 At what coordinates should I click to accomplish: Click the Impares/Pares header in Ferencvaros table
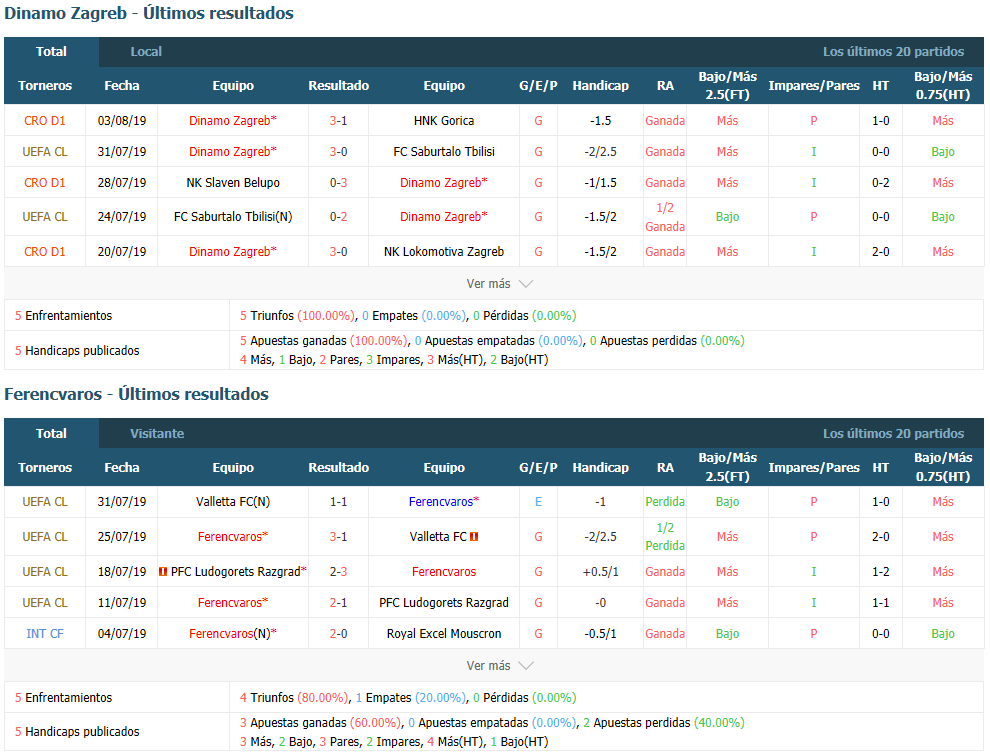pos(814,468)
